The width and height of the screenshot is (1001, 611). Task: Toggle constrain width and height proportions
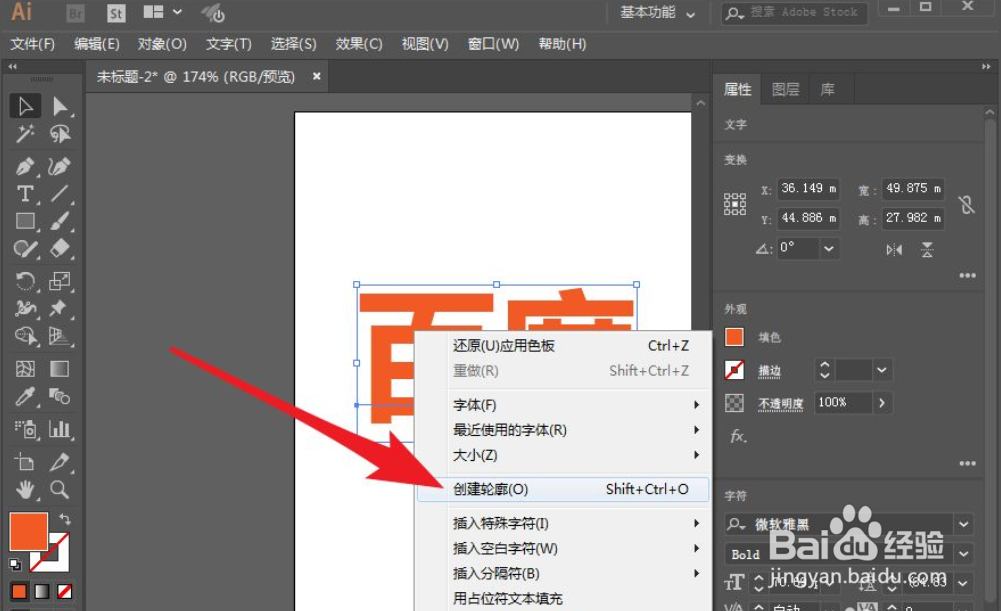coord(967,204)
